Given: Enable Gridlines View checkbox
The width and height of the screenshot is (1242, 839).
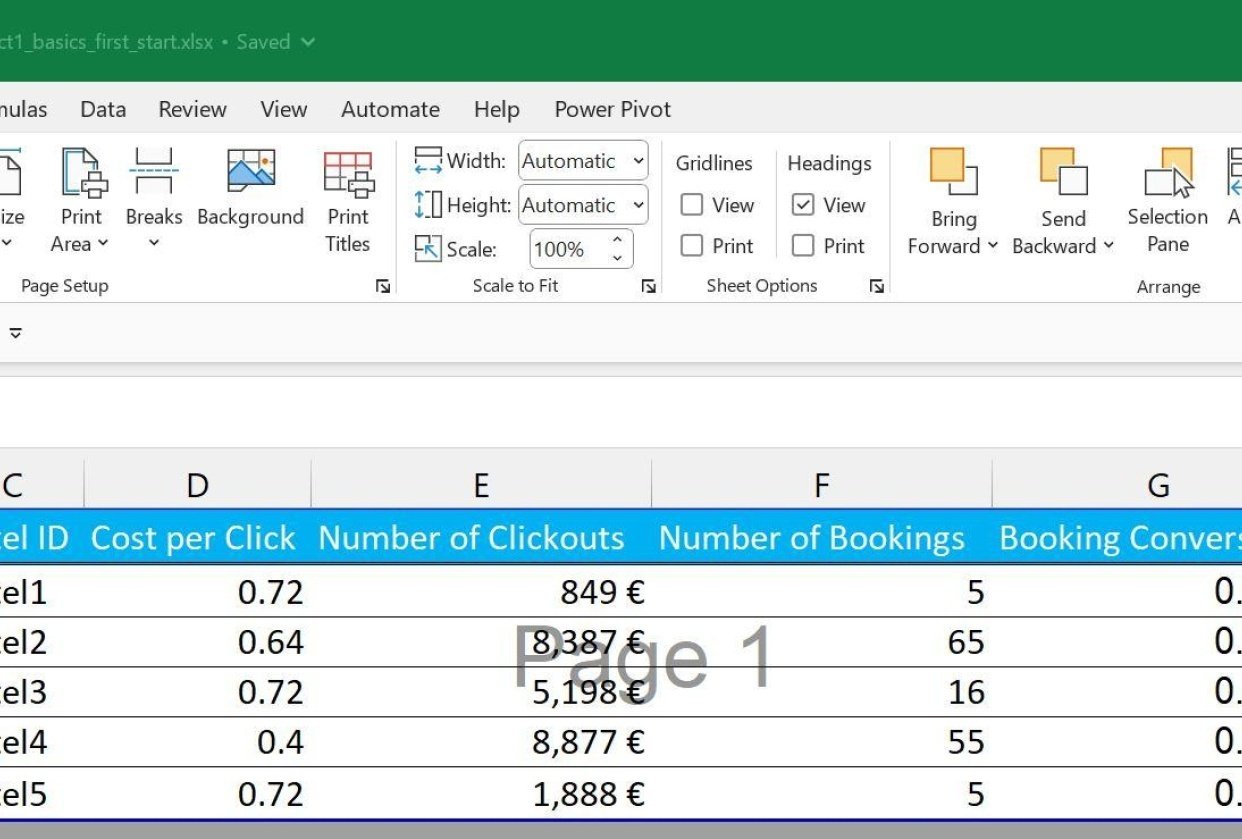Looking at the screenshot, I should point(692,205).
